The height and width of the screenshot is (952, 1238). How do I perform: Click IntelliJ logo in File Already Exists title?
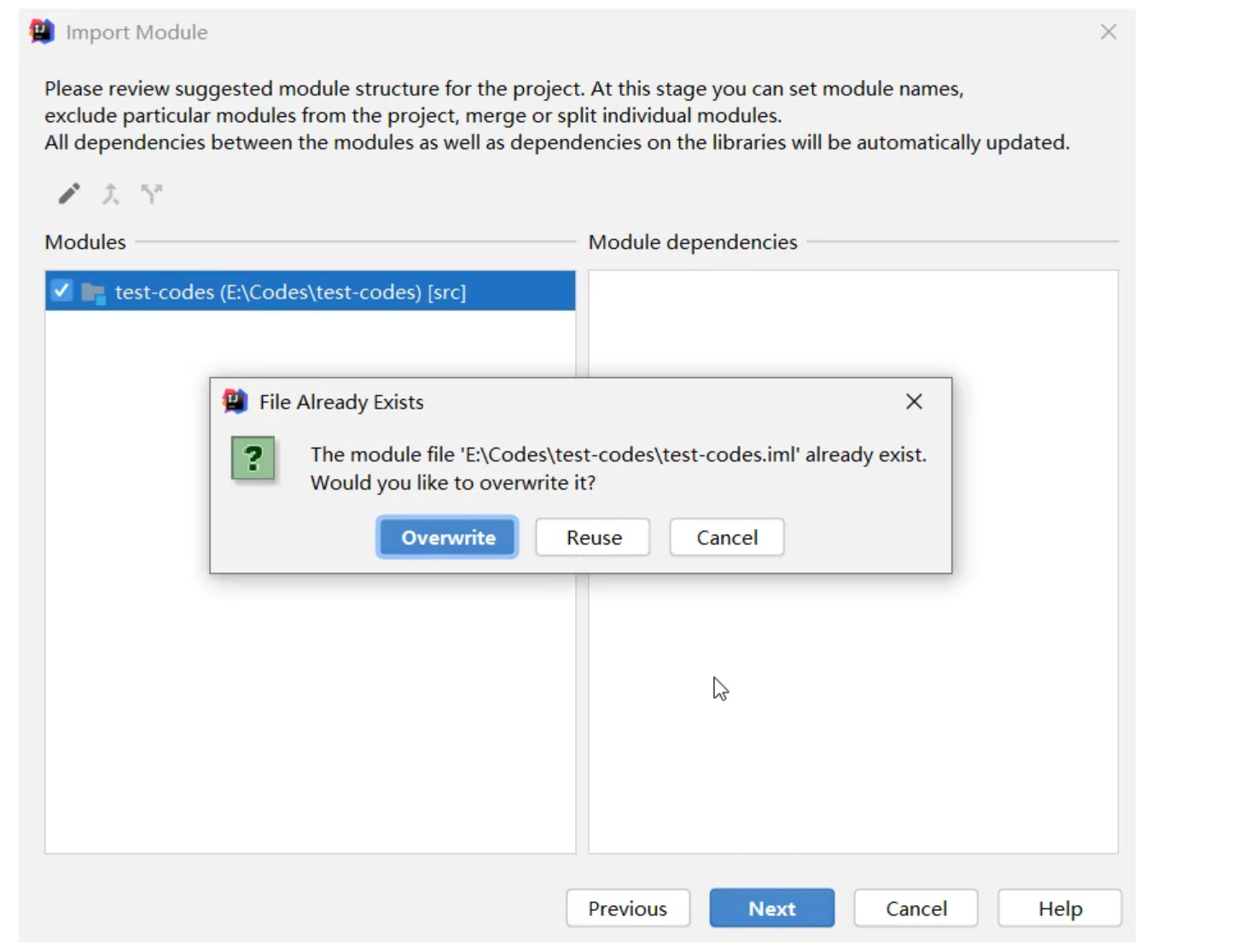click(235, 402)
